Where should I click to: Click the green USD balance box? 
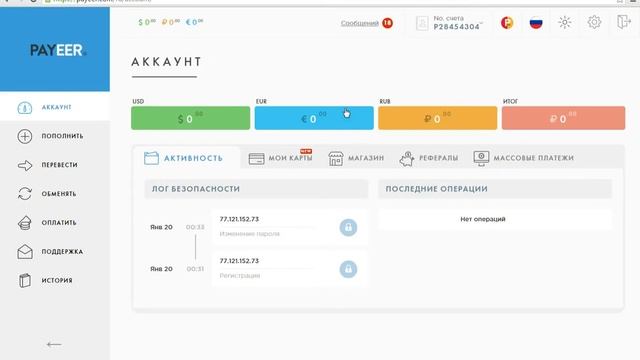pyautogui.click(x=191, y=118)
